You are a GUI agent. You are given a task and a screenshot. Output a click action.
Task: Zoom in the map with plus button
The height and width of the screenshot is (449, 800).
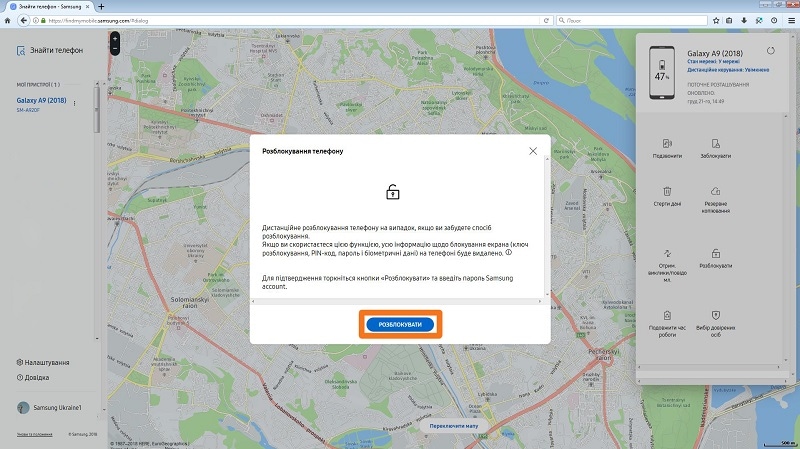[x=115, y=38]
